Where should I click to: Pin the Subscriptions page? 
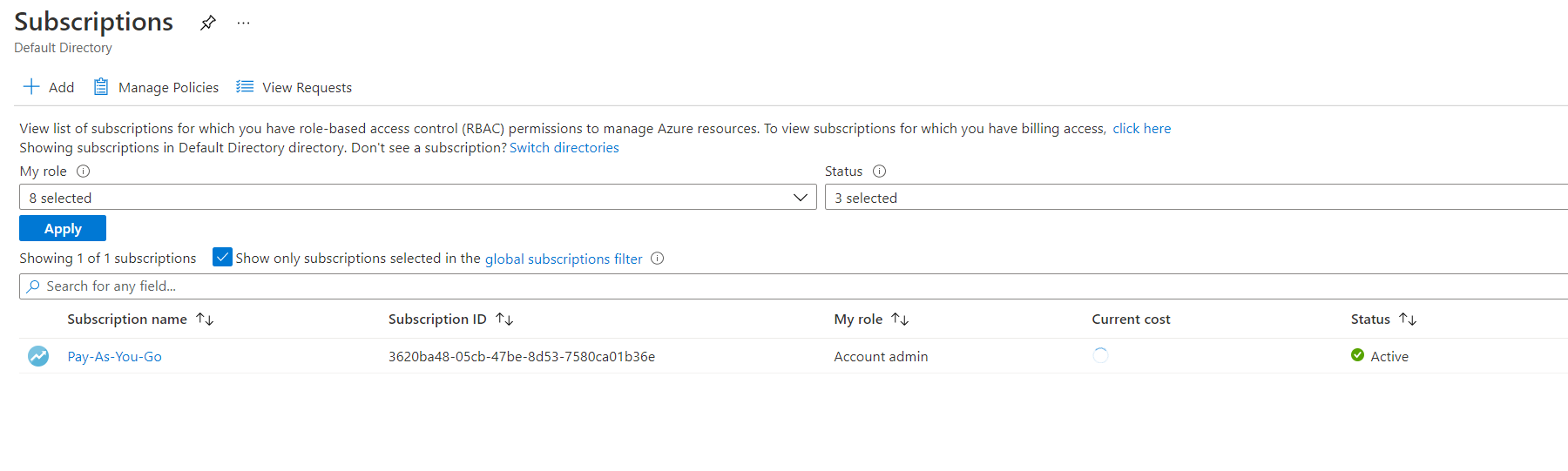tap(207, 23)
